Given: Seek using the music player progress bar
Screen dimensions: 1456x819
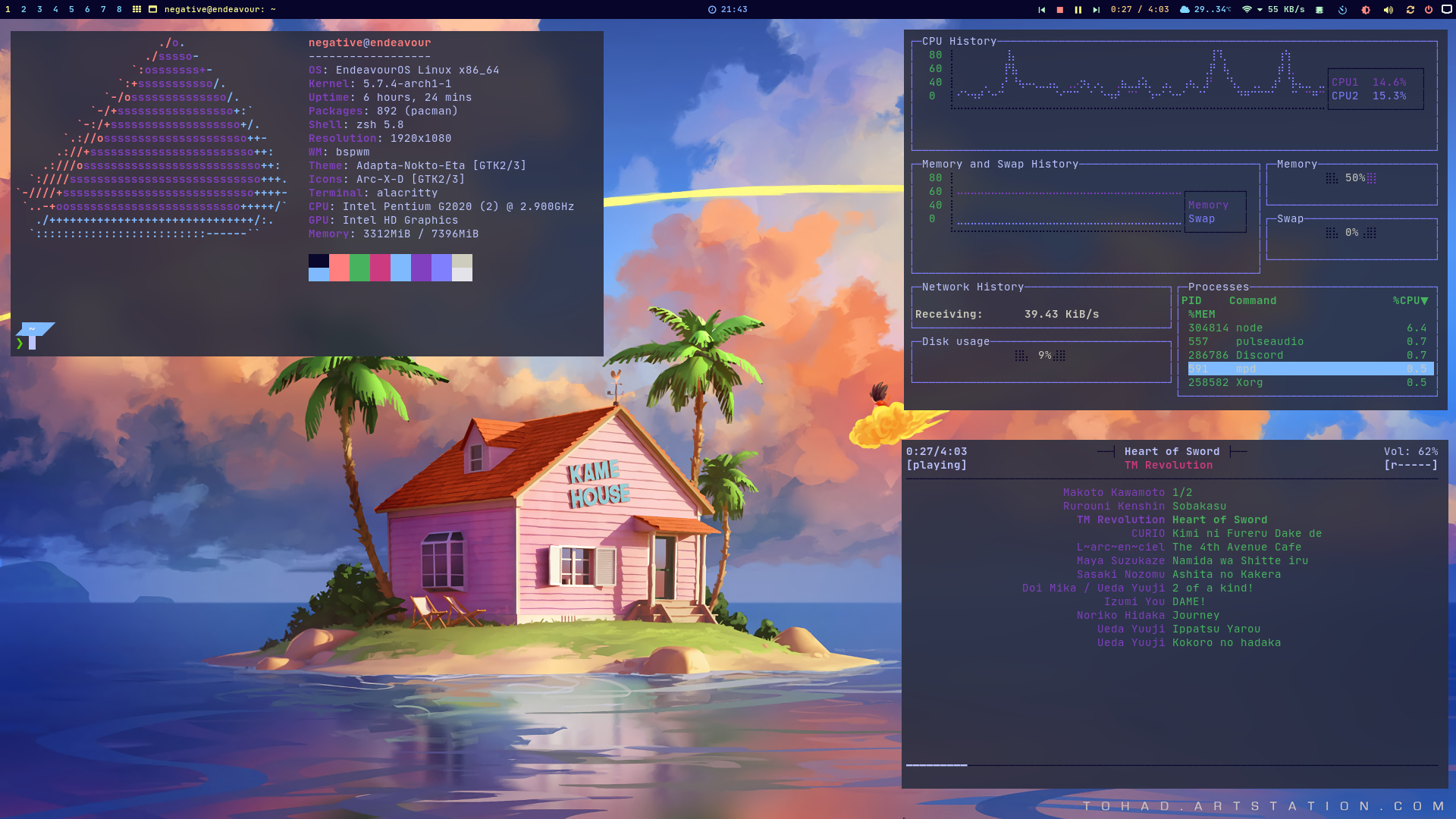Looking at the screenshot, I should click(1172, 765).
